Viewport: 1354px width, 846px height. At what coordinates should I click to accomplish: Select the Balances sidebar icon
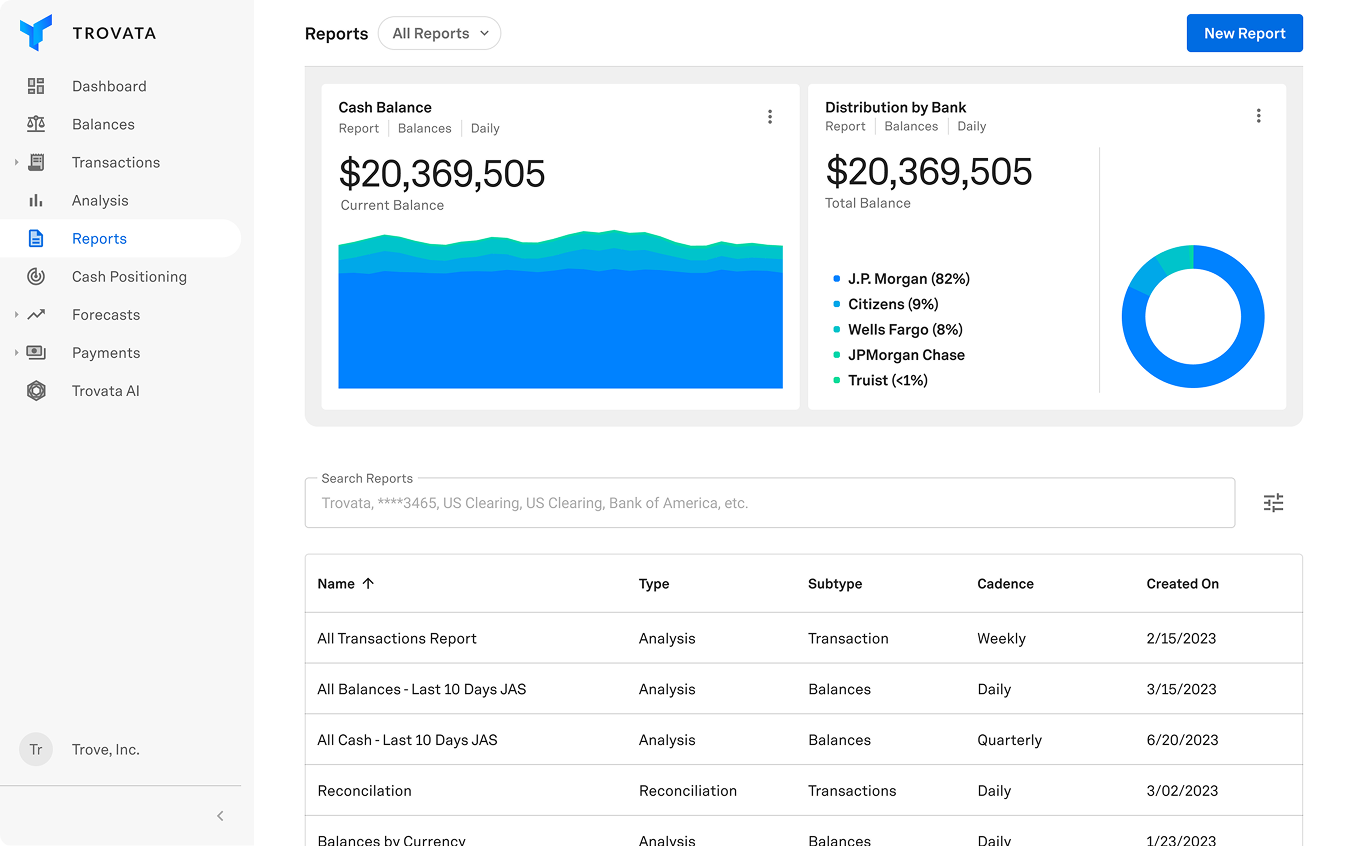tap(36, 124)
